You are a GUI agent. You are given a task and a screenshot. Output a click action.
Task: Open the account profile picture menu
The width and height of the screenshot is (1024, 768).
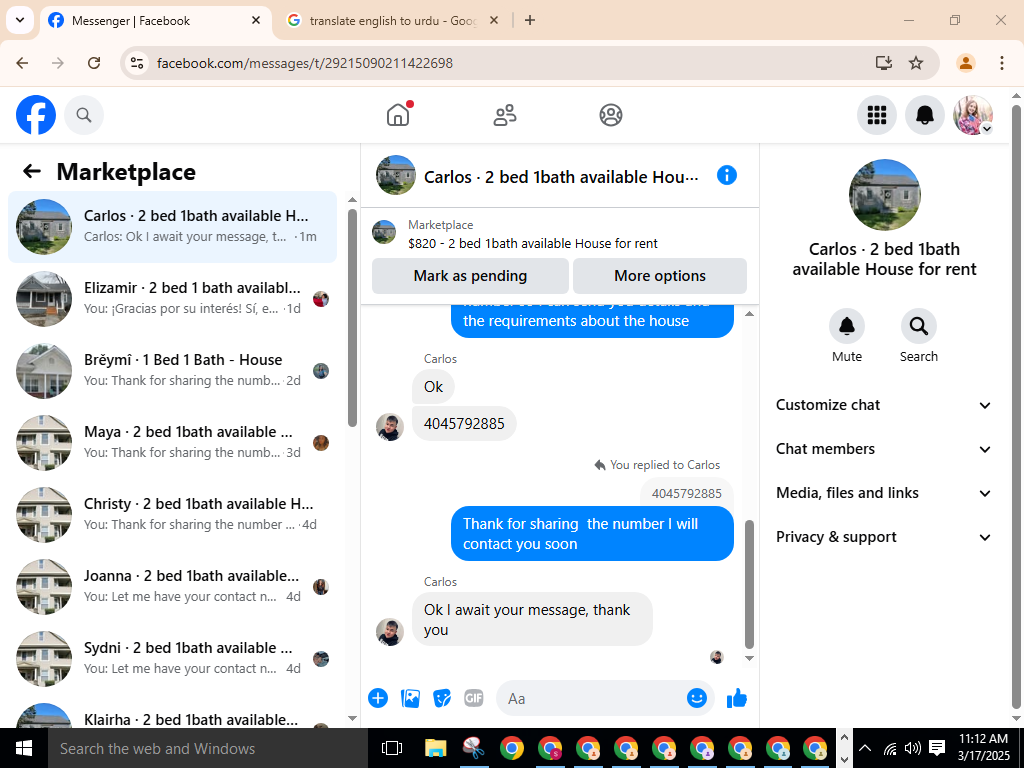tap(973, 115)
